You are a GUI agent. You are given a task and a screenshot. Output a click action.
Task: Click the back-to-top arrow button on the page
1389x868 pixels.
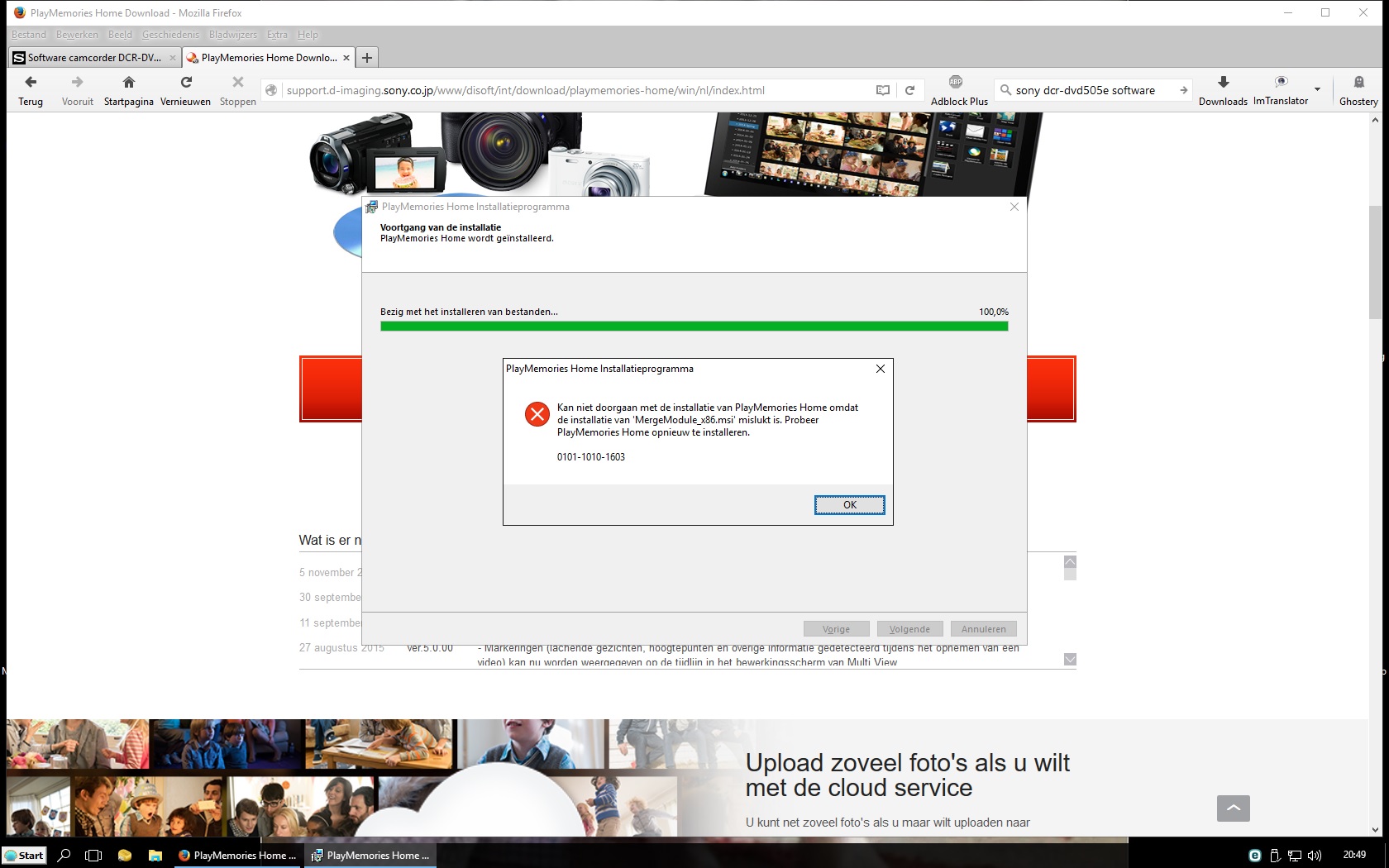coord(1234,808)
